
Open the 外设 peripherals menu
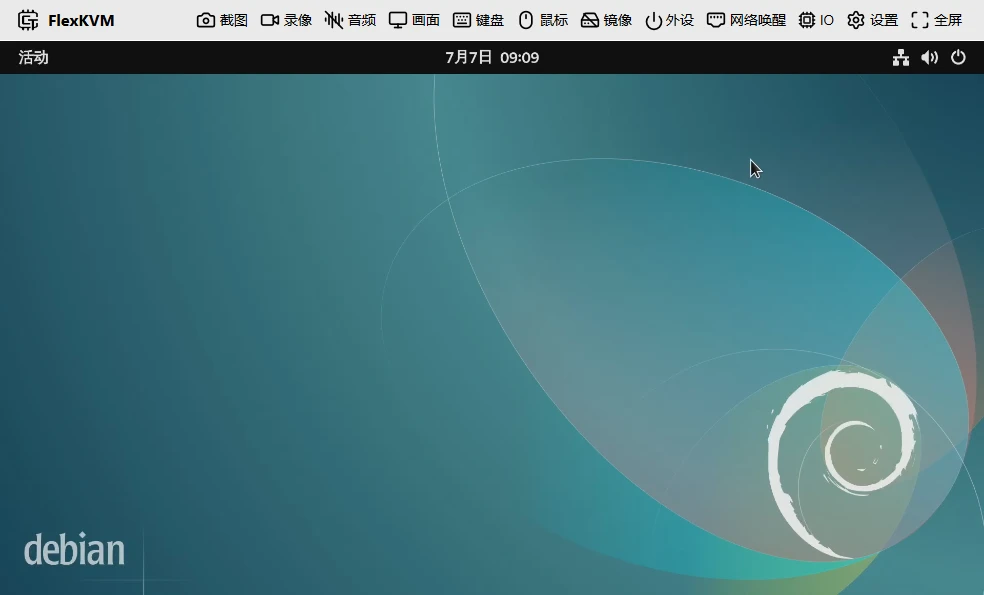point(670,20)
